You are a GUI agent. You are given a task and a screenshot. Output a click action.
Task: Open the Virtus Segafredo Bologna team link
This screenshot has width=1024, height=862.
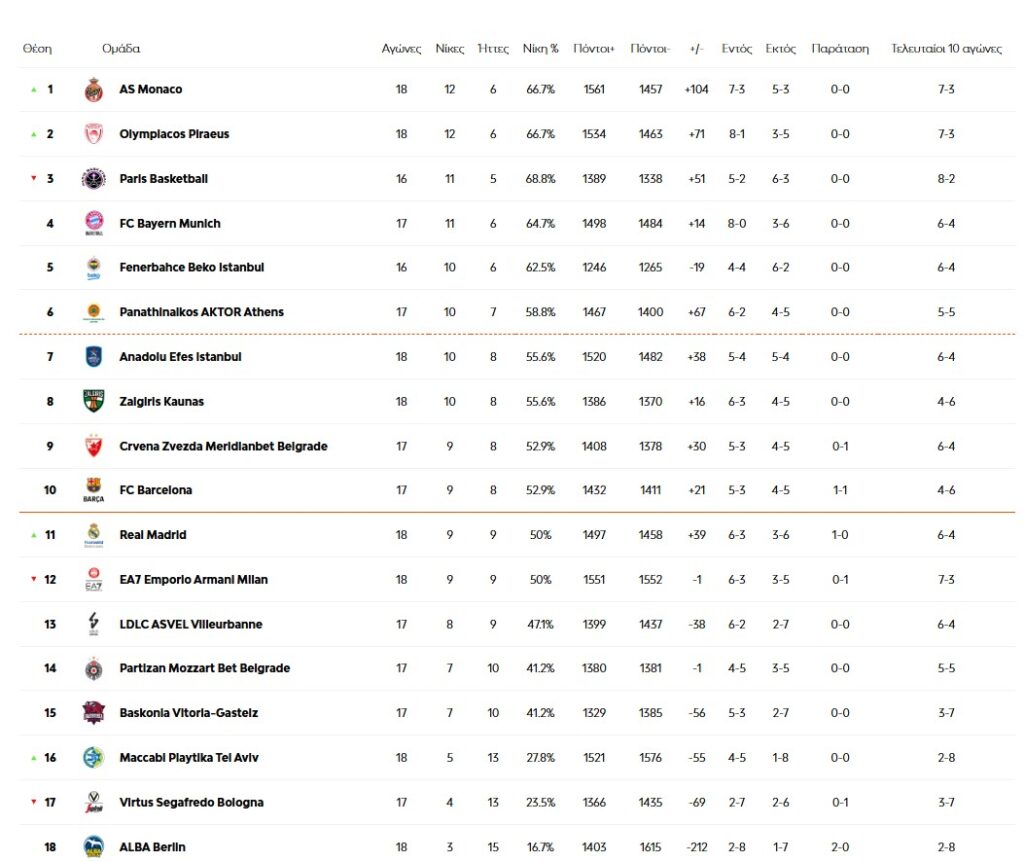[191, 802]
